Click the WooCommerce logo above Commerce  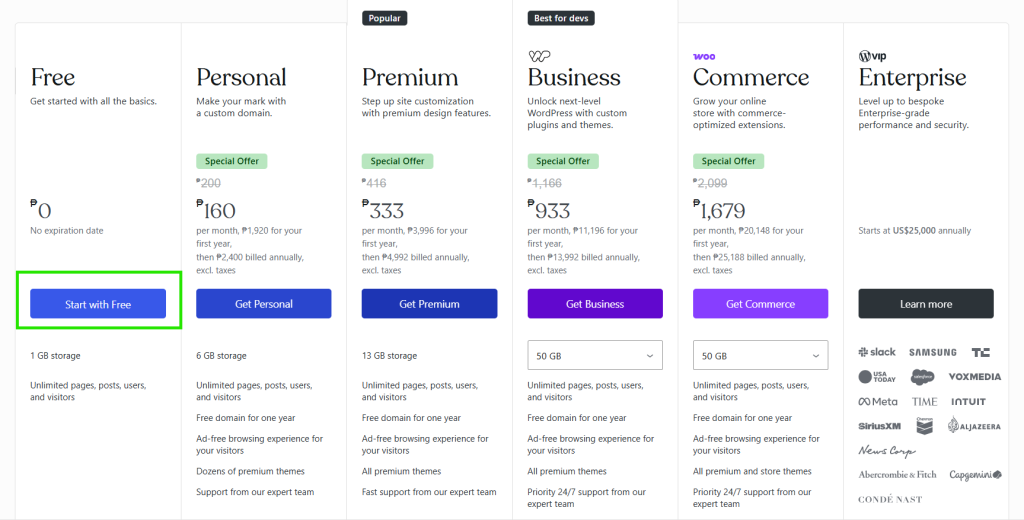tap(704, 57)
